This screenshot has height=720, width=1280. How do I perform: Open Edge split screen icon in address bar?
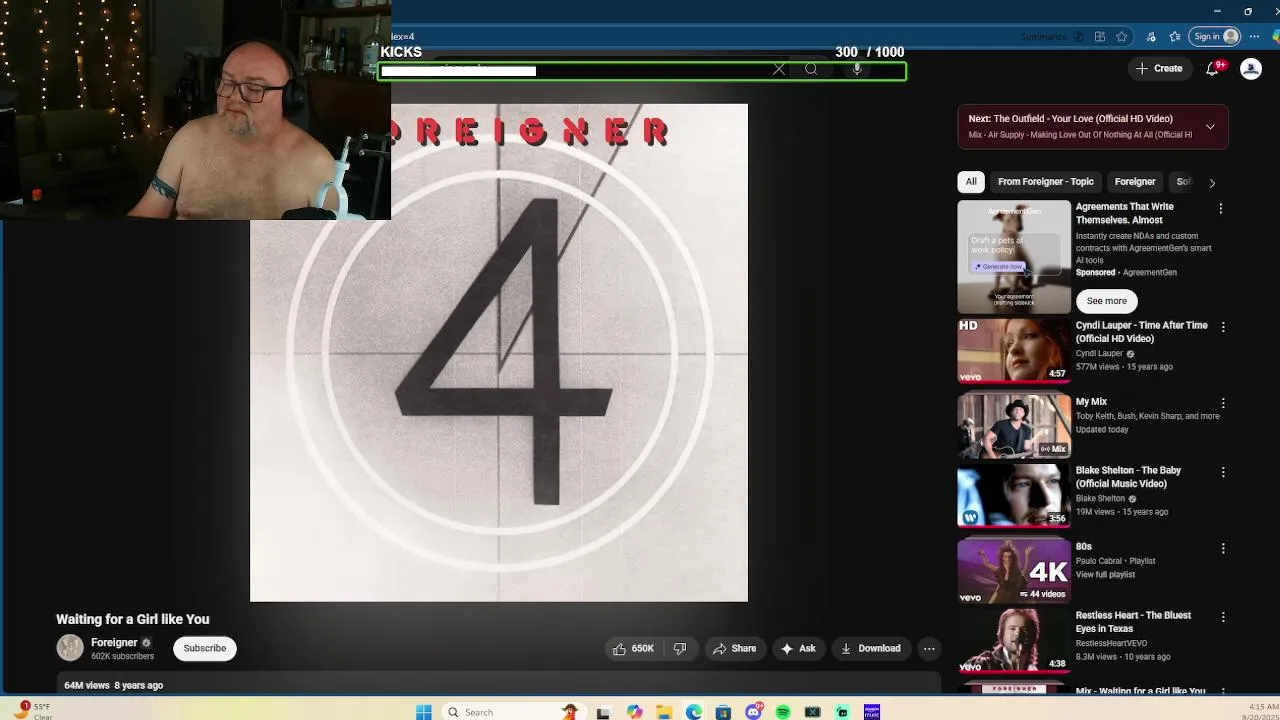(1100, 37)
